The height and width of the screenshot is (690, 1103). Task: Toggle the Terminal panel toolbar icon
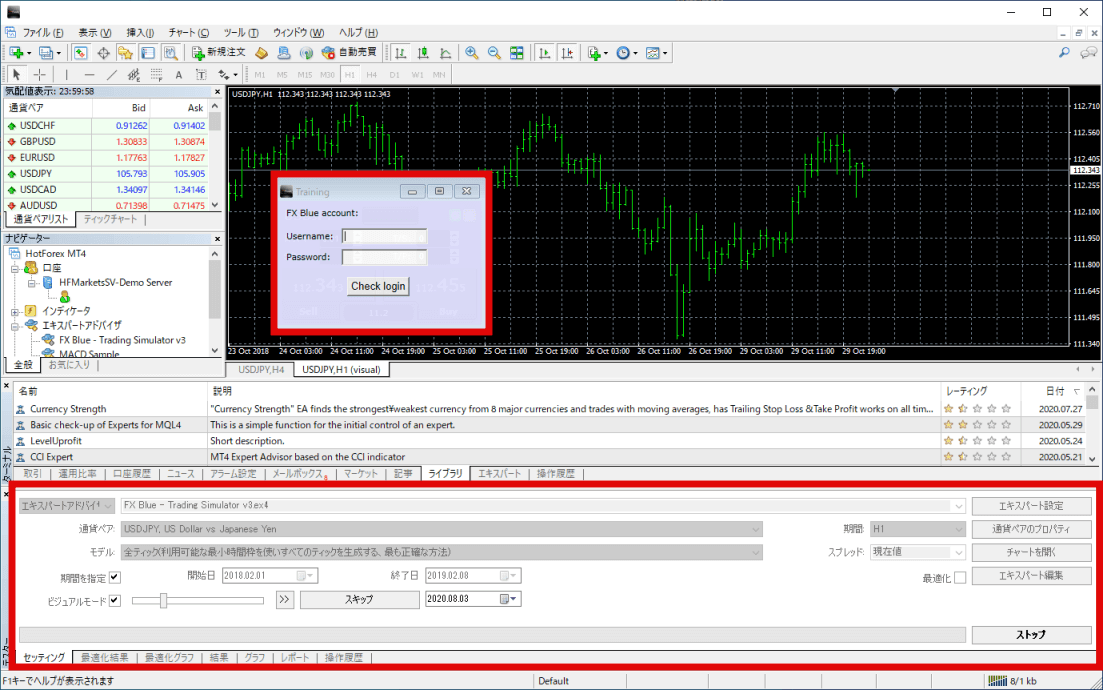click(148, 53)
